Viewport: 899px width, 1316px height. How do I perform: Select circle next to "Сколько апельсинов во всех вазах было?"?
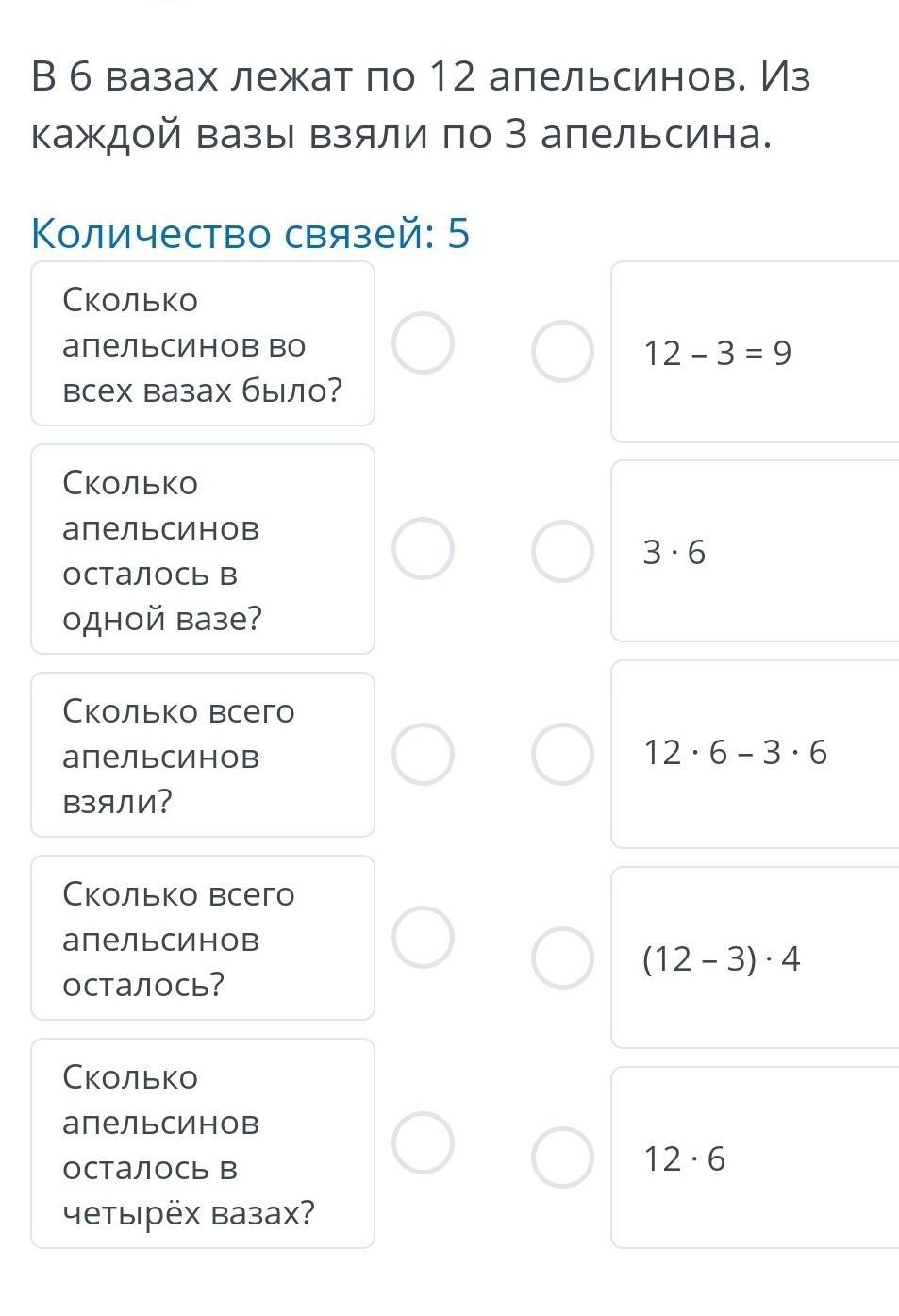point(423,343)
